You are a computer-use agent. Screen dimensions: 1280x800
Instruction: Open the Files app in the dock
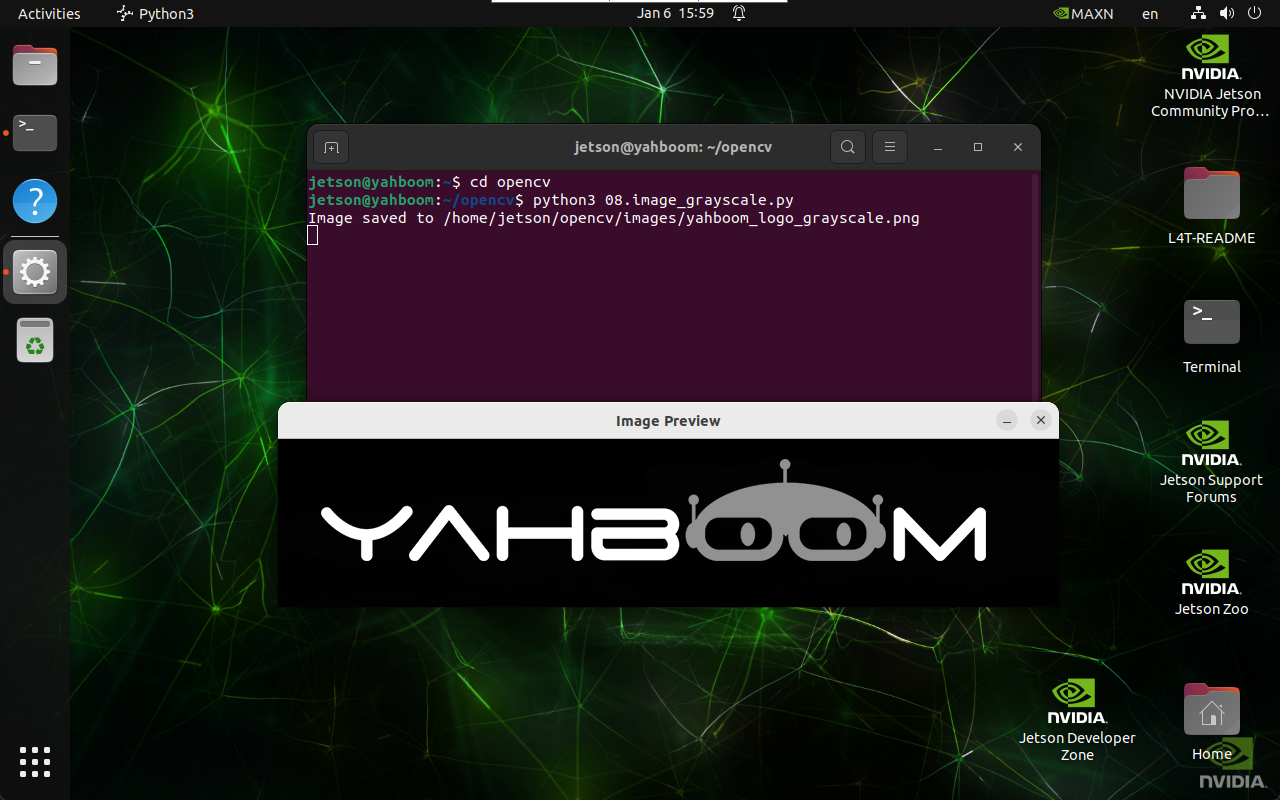[35, 66]
